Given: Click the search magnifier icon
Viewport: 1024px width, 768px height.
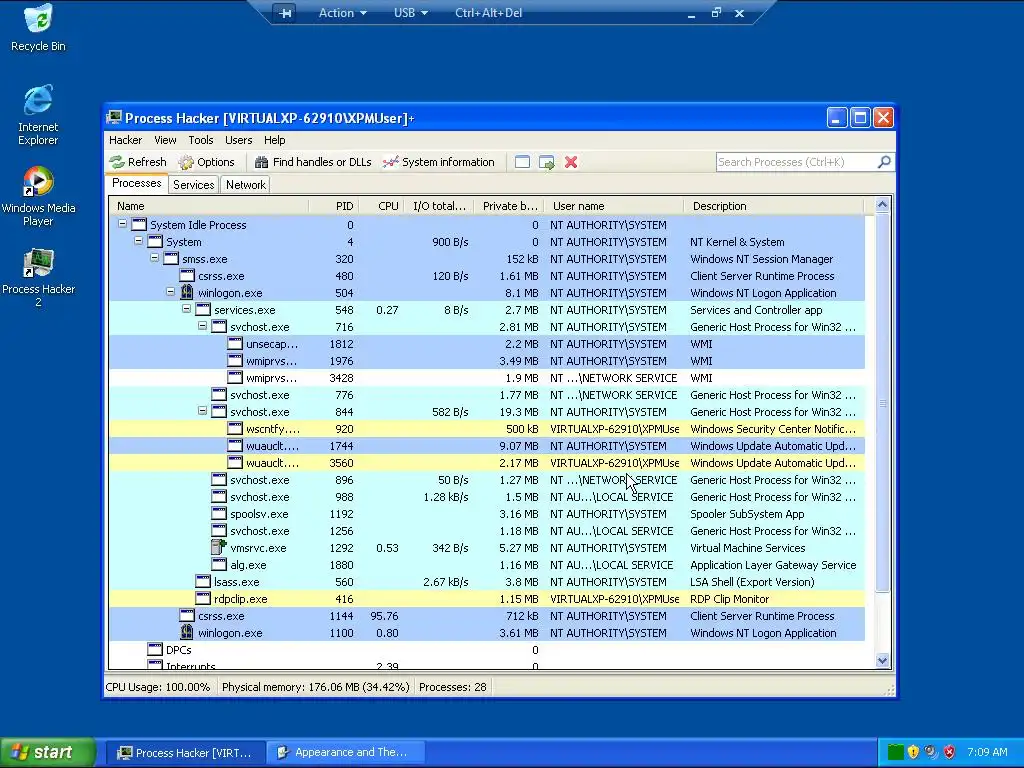Looking at the screenshot, I should 884,162.
